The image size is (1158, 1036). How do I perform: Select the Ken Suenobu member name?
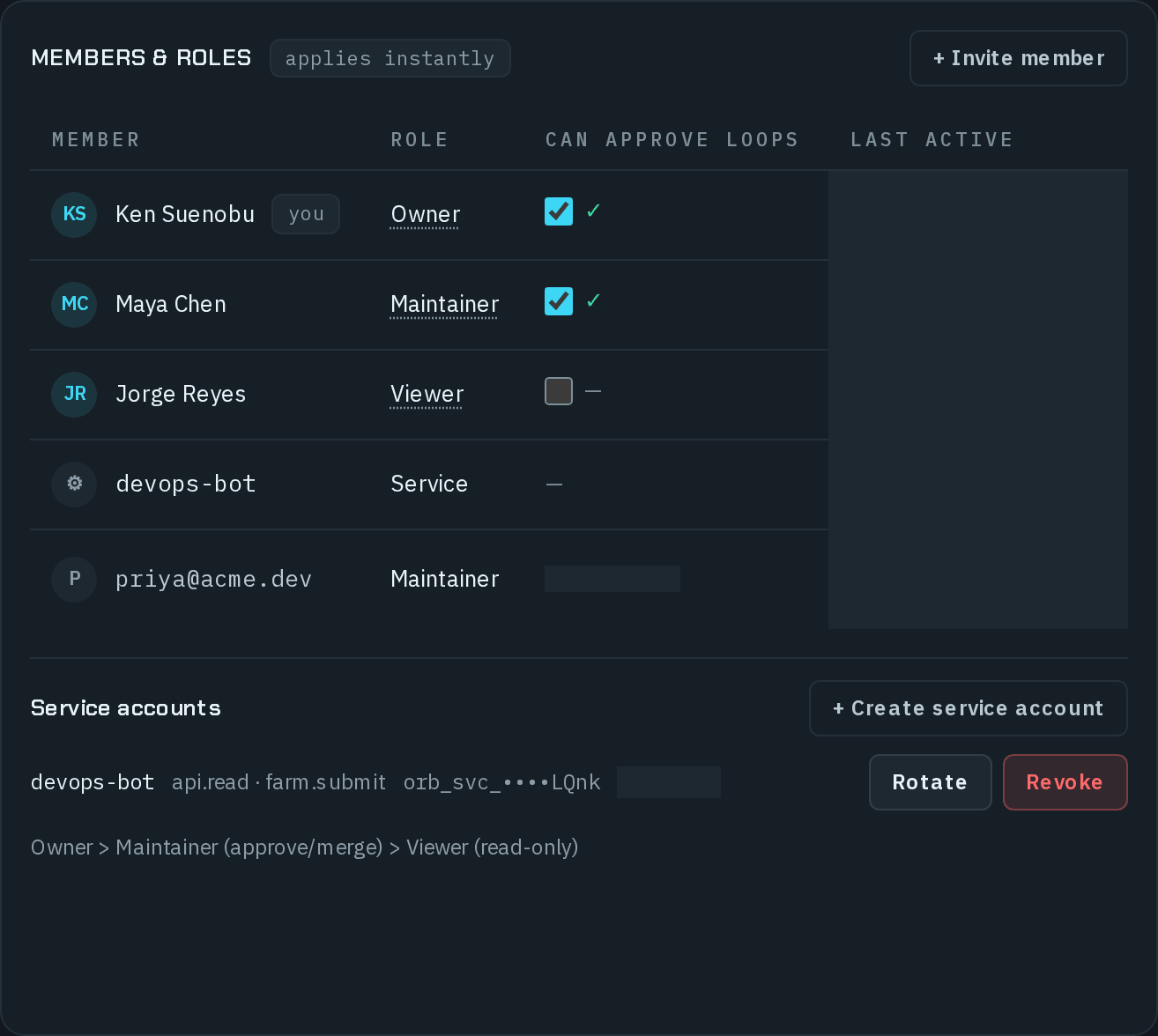185,214
